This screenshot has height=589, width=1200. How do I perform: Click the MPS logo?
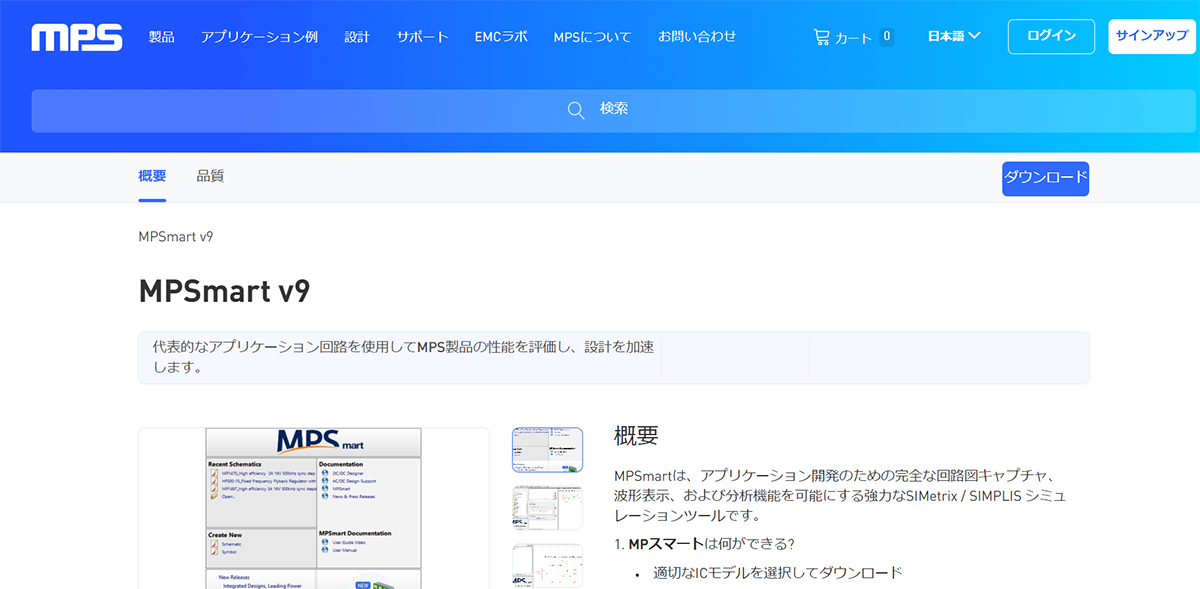coord(77,38)
